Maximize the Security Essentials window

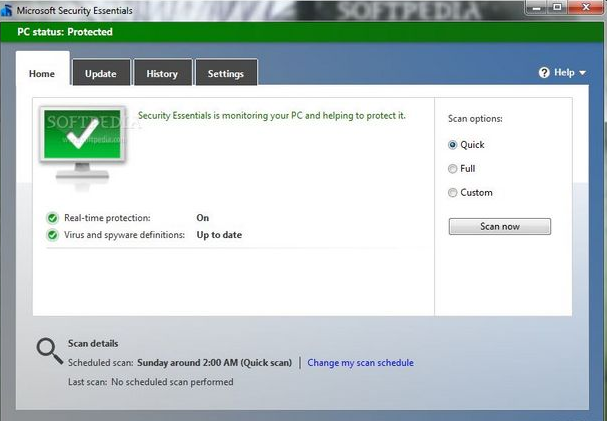coord(557,7)
